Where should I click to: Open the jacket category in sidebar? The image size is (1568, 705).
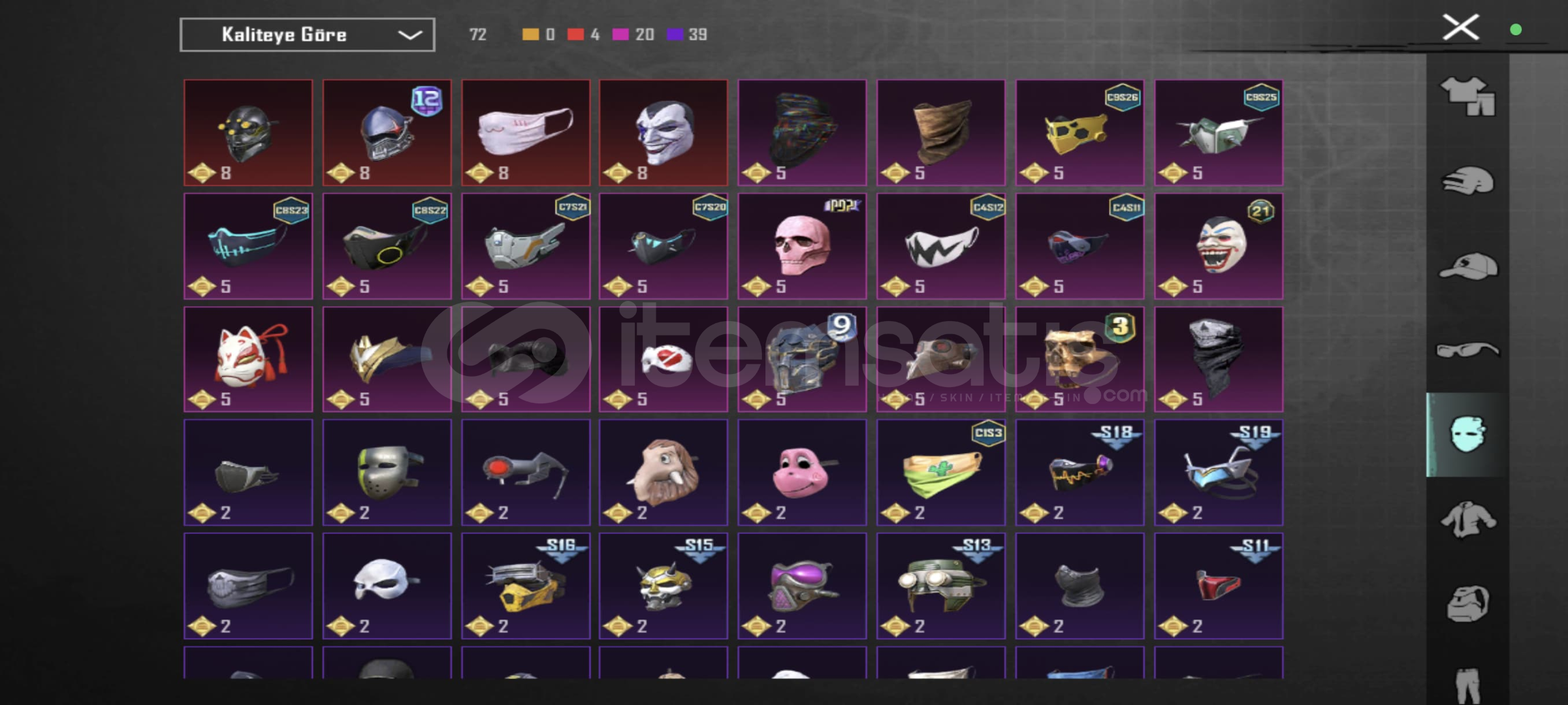click(x=1468, y=520)
